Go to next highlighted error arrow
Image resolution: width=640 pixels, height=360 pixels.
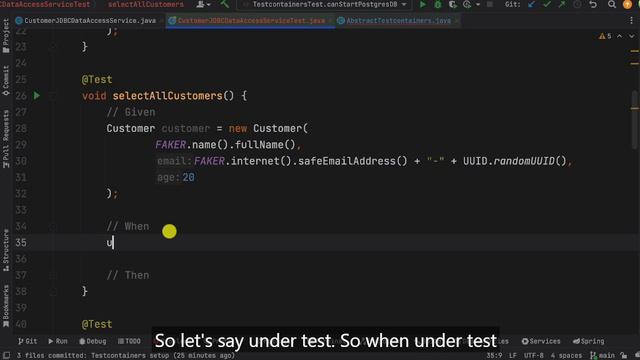[631, 36]
